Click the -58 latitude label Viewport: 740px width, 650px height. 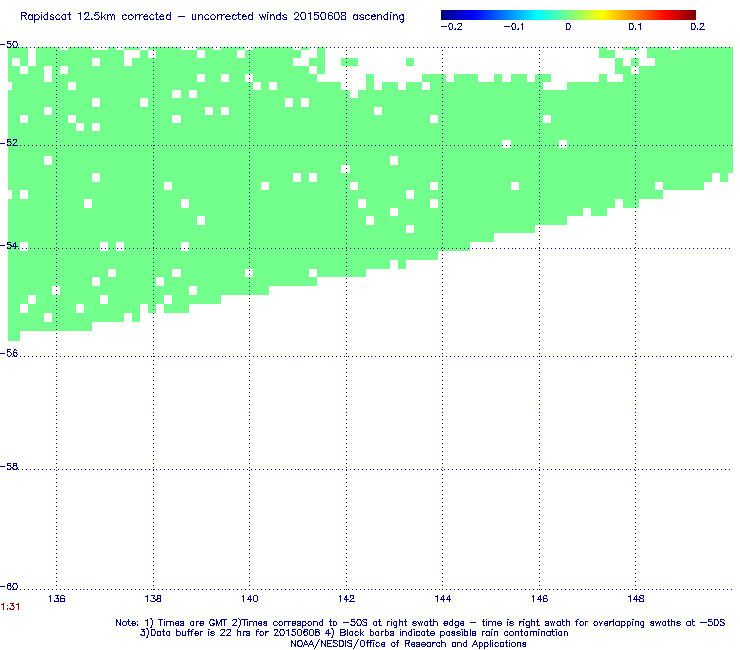coord(9,466)
